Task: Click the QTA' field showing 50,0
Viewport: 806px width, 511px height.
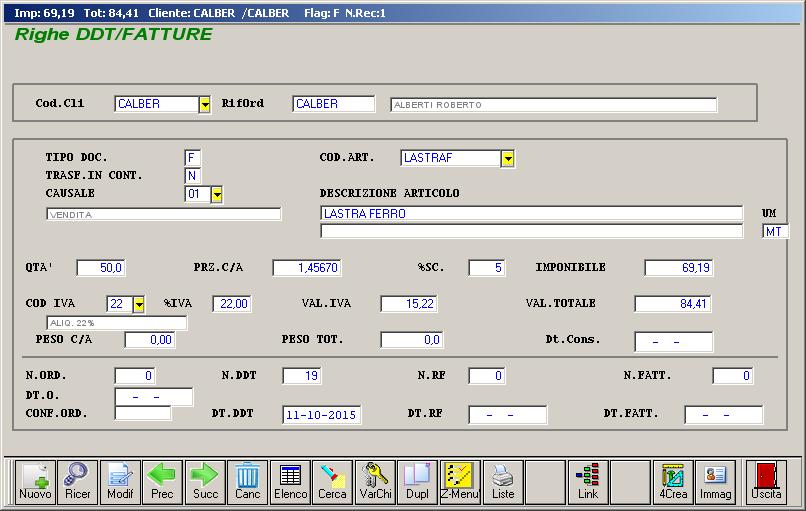Action: pyautogui.click(x=100, y=268)
